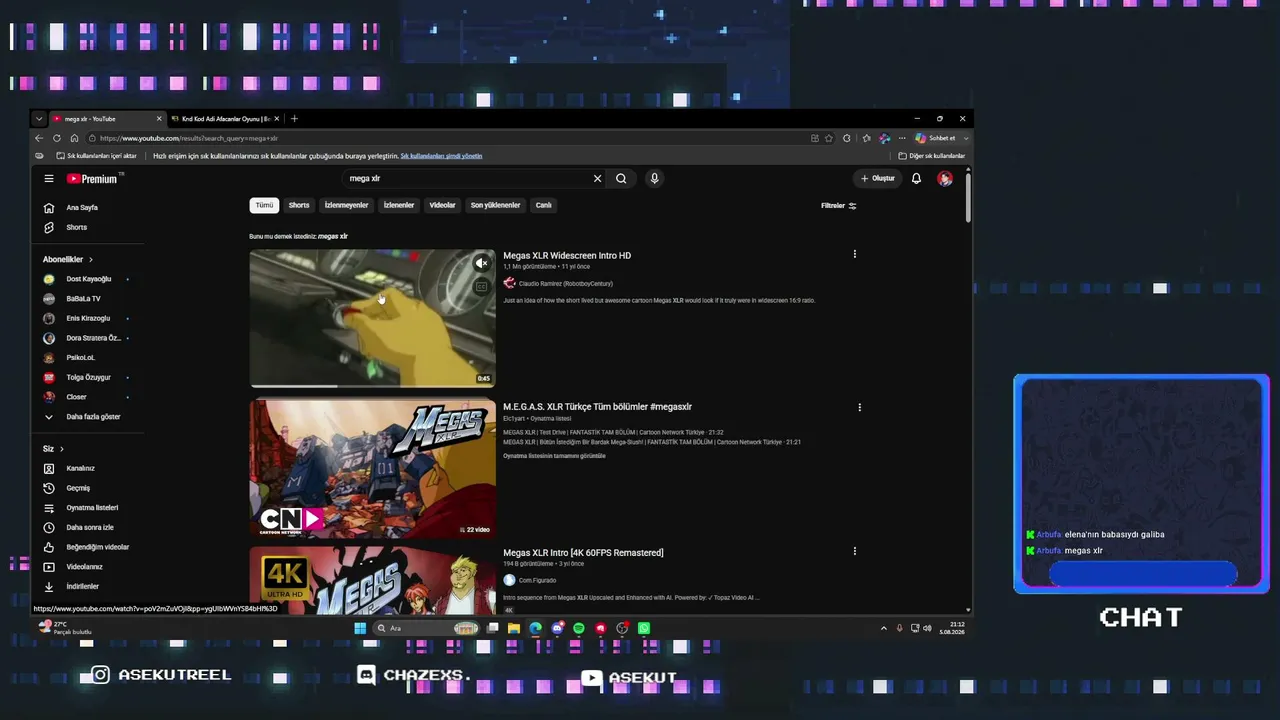
Task: Open the Dost Kayaoğlu subscription
Action: tap(88, 279)
